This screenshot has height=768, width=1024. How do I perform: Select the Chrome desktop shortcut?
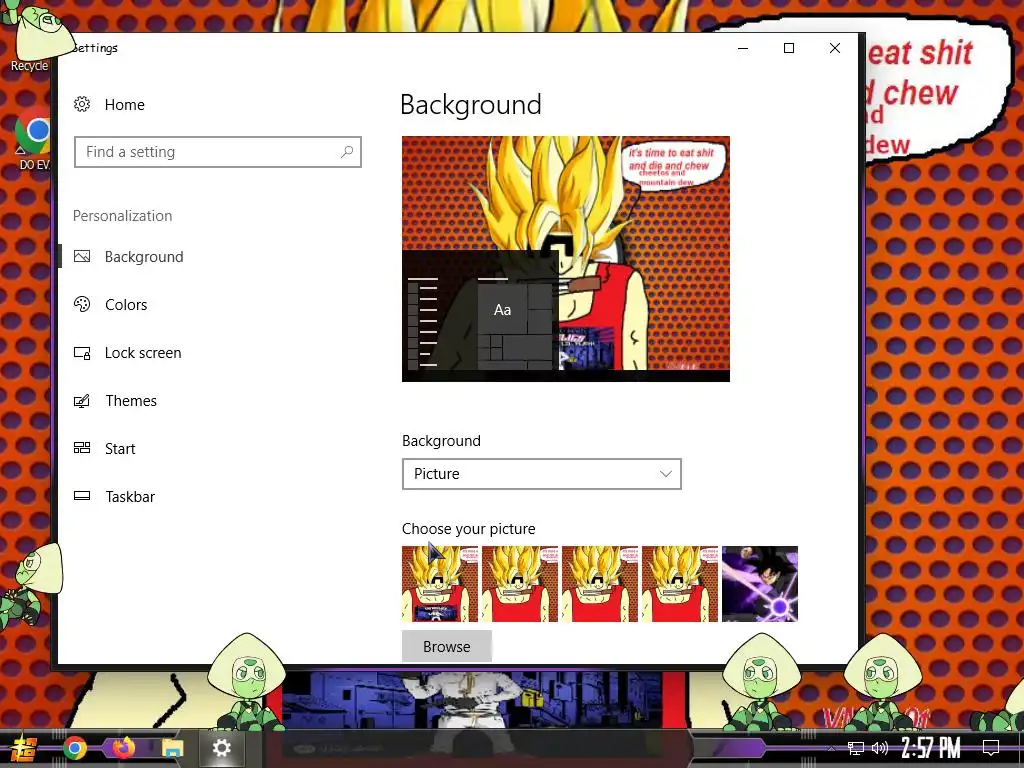pos(31,139)
